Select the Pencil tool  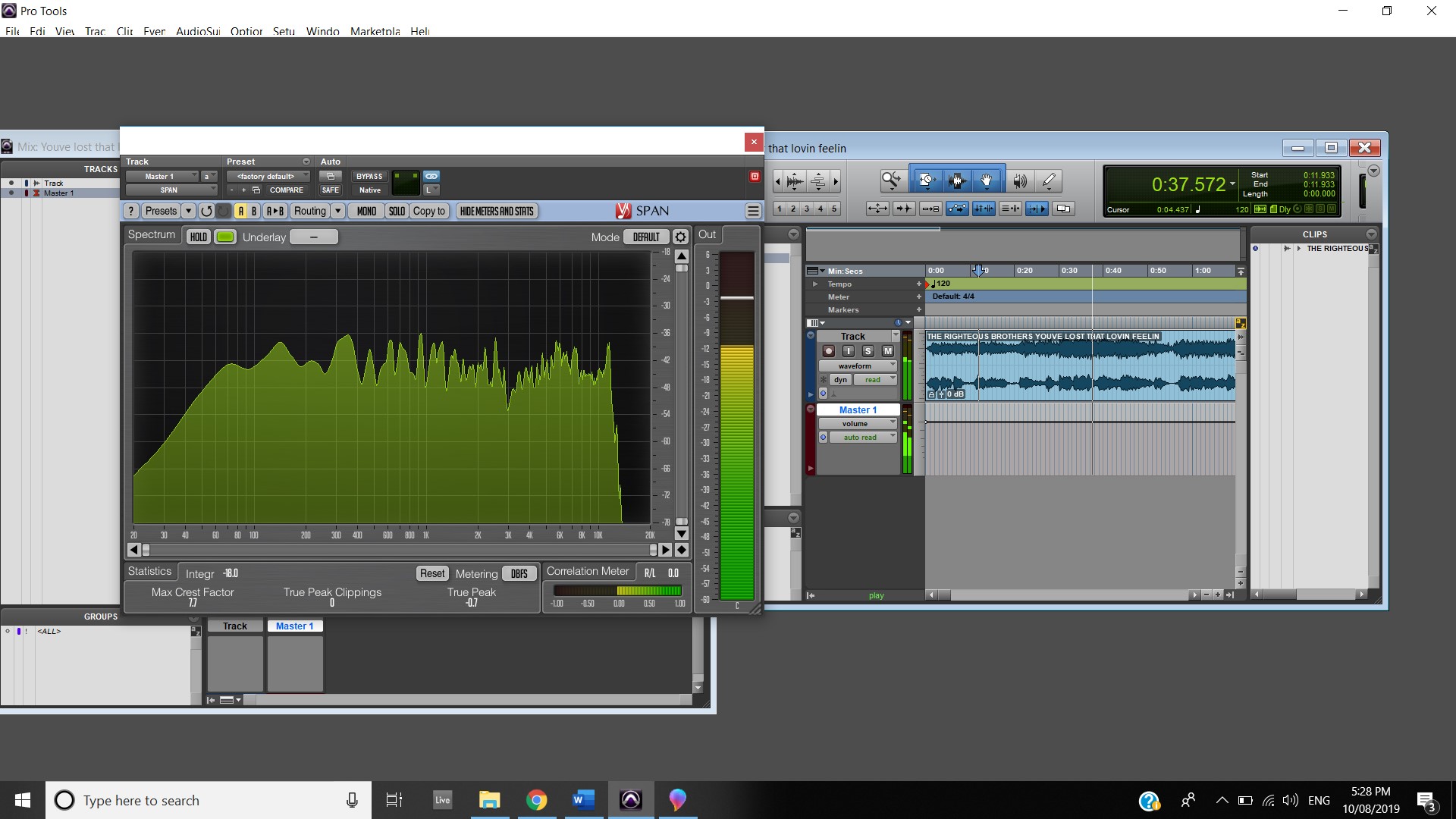click(1049, 180)
